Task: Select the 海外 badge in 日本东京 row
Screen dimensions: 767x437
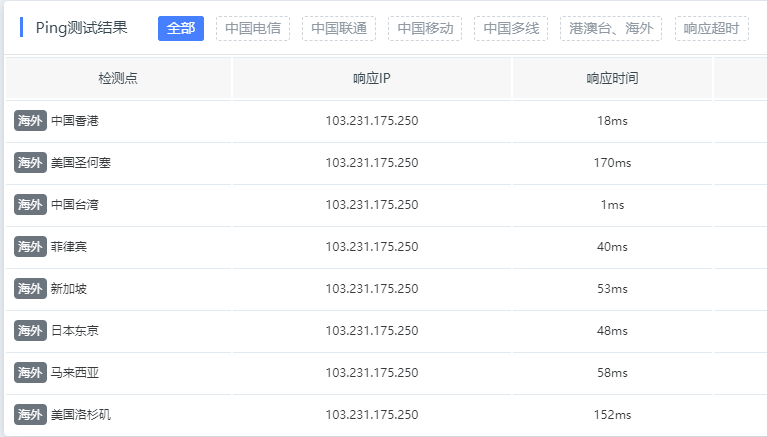Action: pos(30,331)
